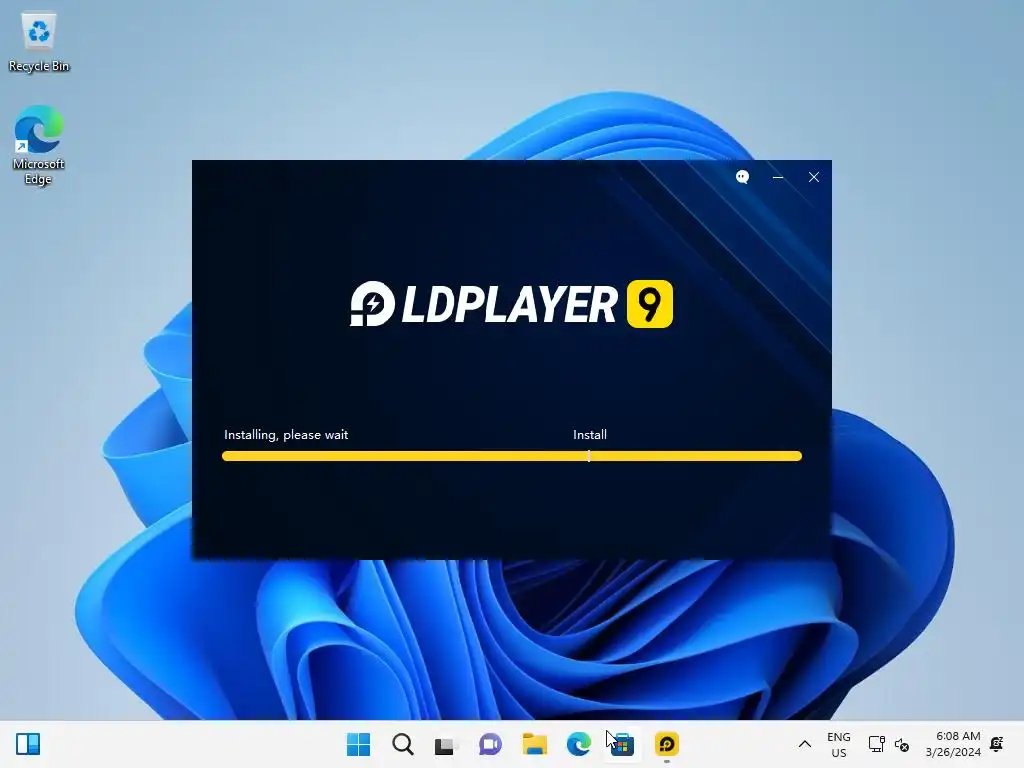This screenshot has height=768, width=1024.
Task: Switch the ENG US input language
Action: point(839,744)
